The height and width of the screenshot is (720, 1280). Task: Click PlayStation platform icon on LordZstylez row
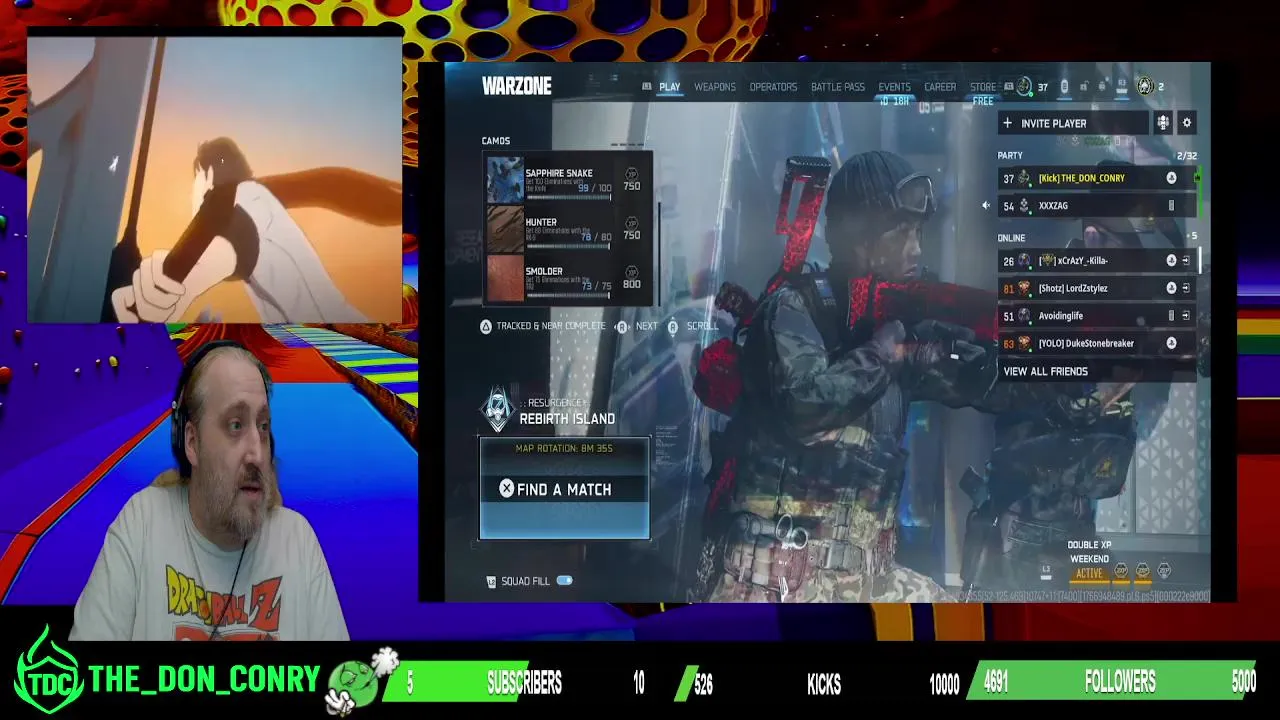tap(1171, 288)
